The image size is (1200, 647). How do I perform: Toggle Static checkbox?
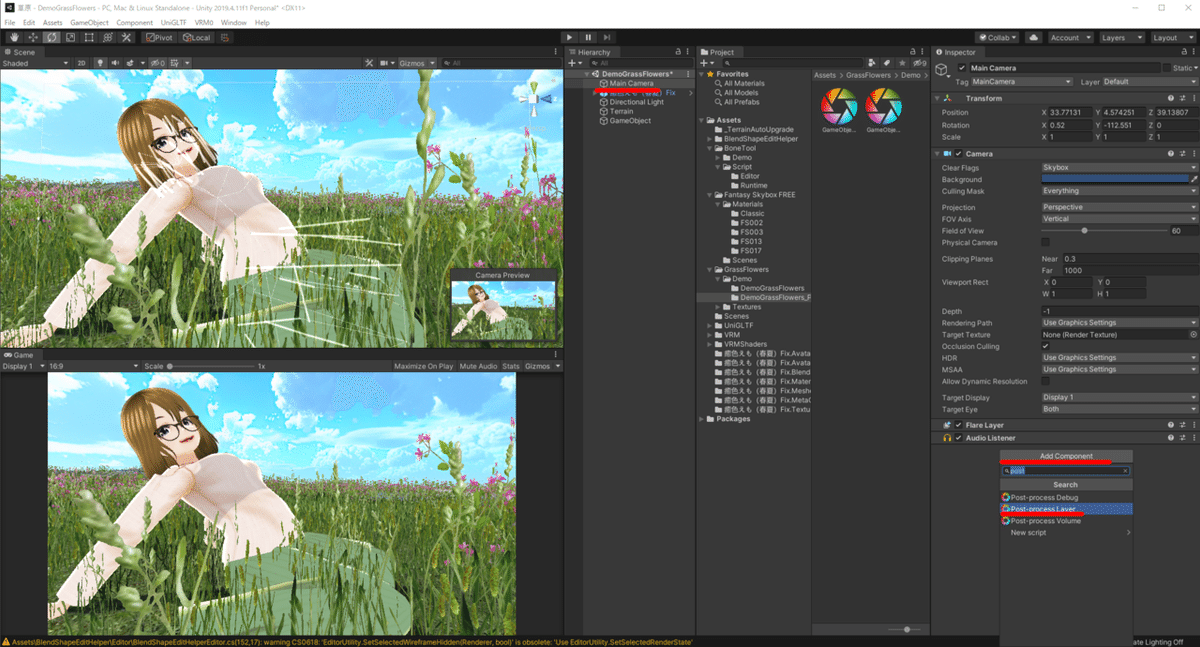point(1167,68)
